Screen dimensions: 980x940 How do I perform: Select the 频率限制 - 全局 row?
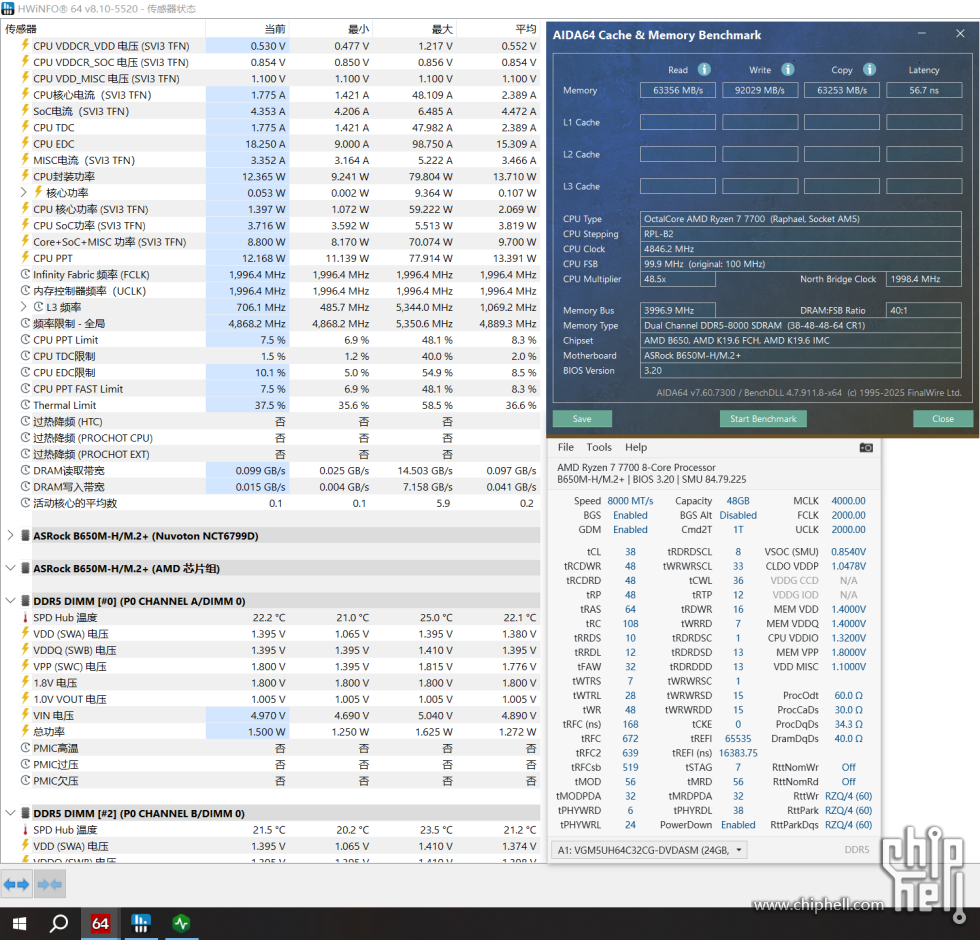pyautogui.click(x=271, y=323)
